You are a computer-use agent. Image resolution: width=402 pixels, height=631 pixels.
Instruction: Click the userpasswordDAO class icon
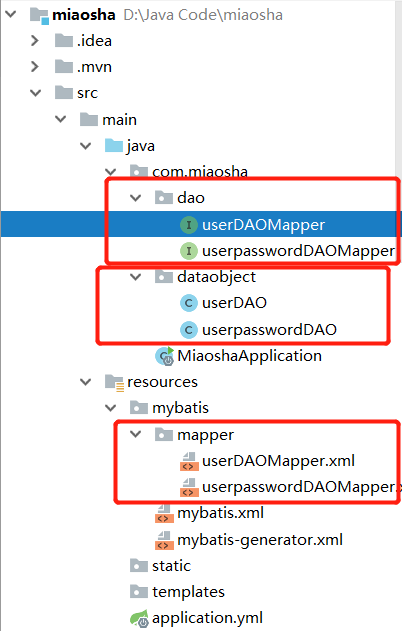point(188,330)
